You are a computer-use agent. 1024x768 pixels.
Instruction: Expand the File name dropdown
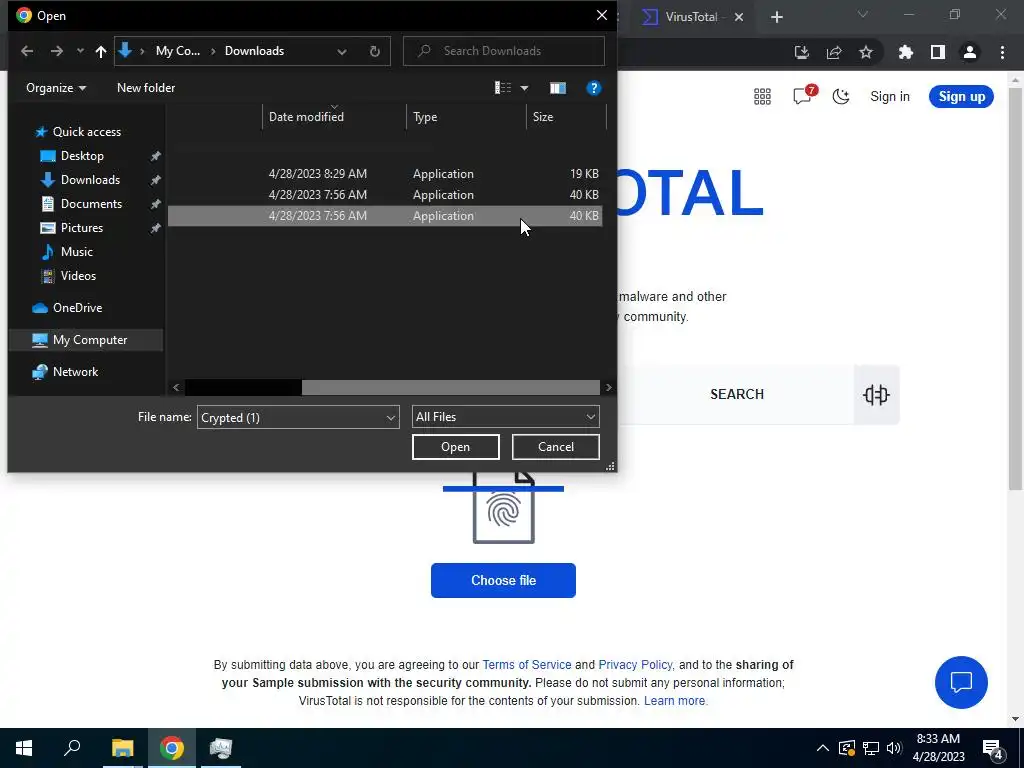coord(391,417)
